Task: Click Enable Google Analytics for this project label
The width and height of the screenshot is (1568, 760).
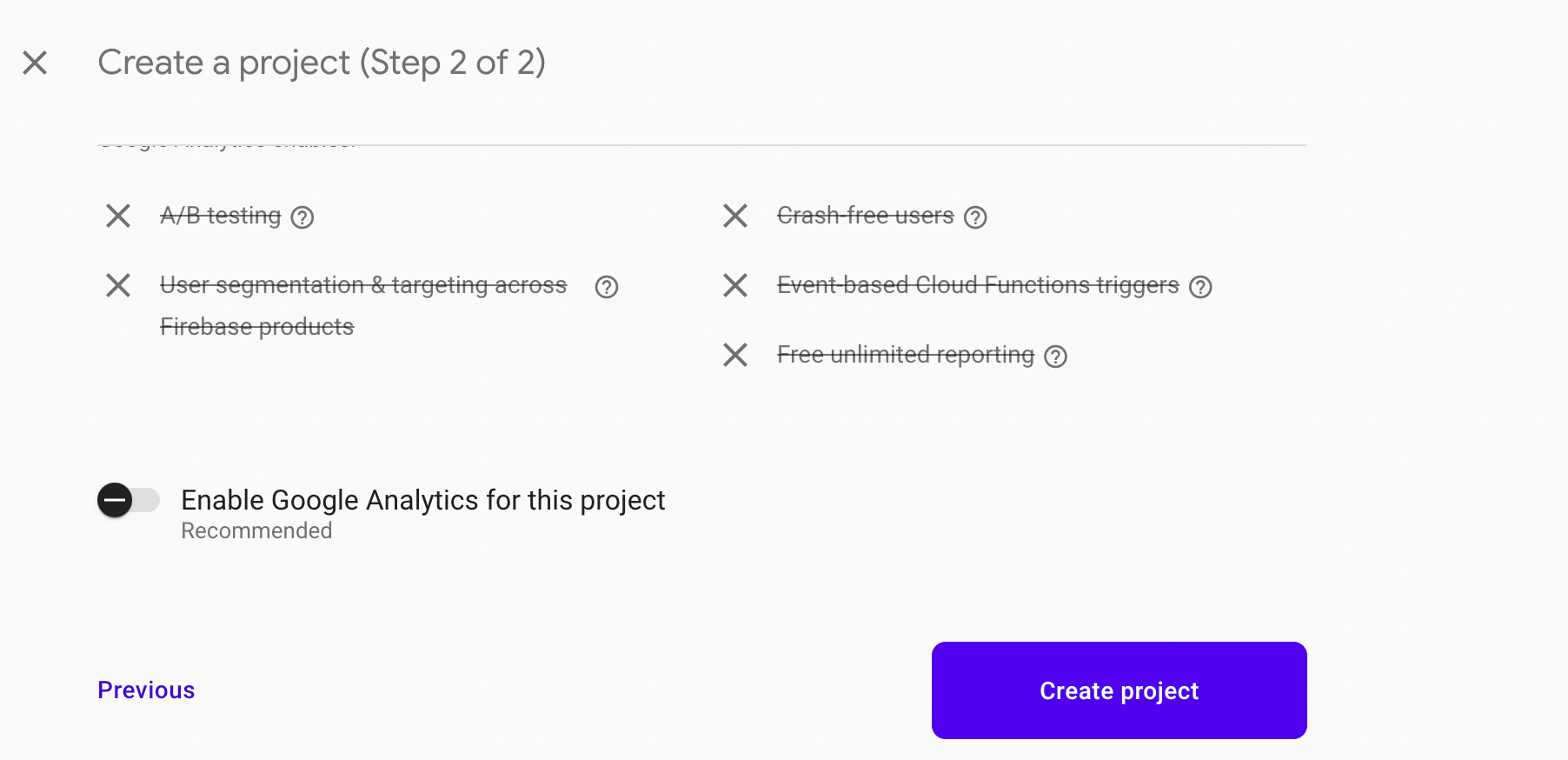Action: tap(422, 500)
